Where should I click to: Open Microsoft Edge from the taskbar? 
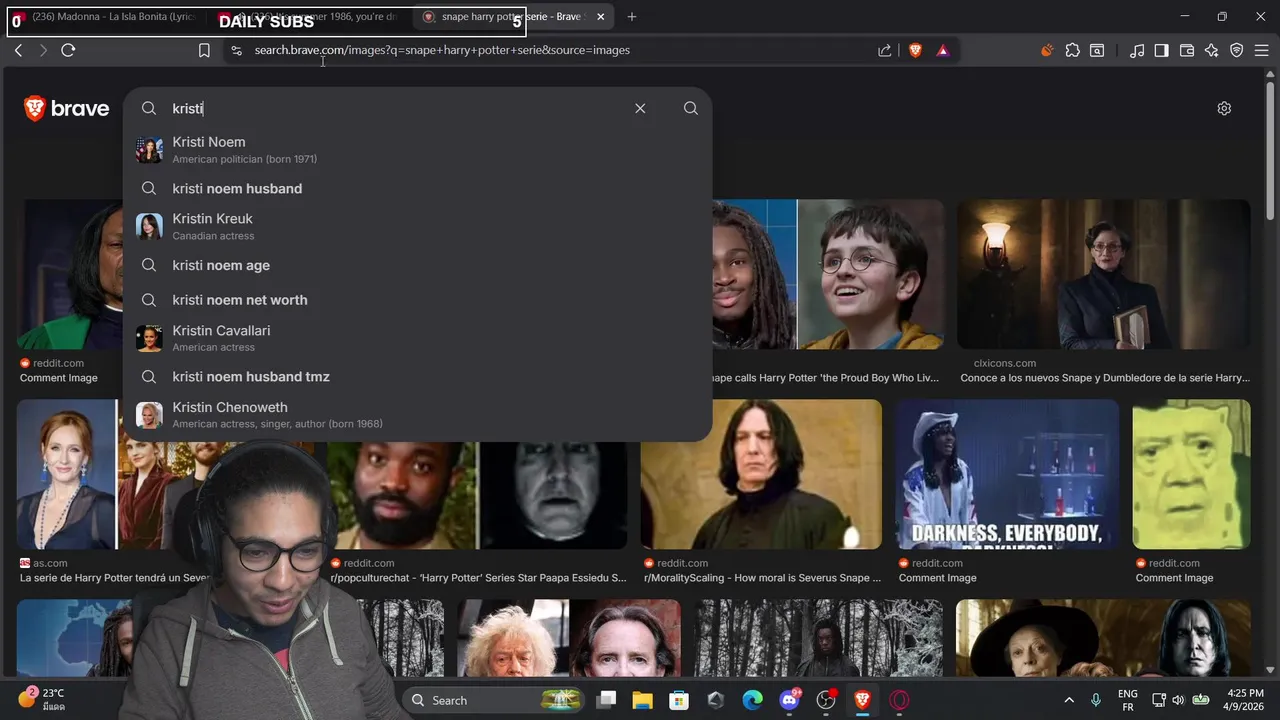tap(752, 700)
